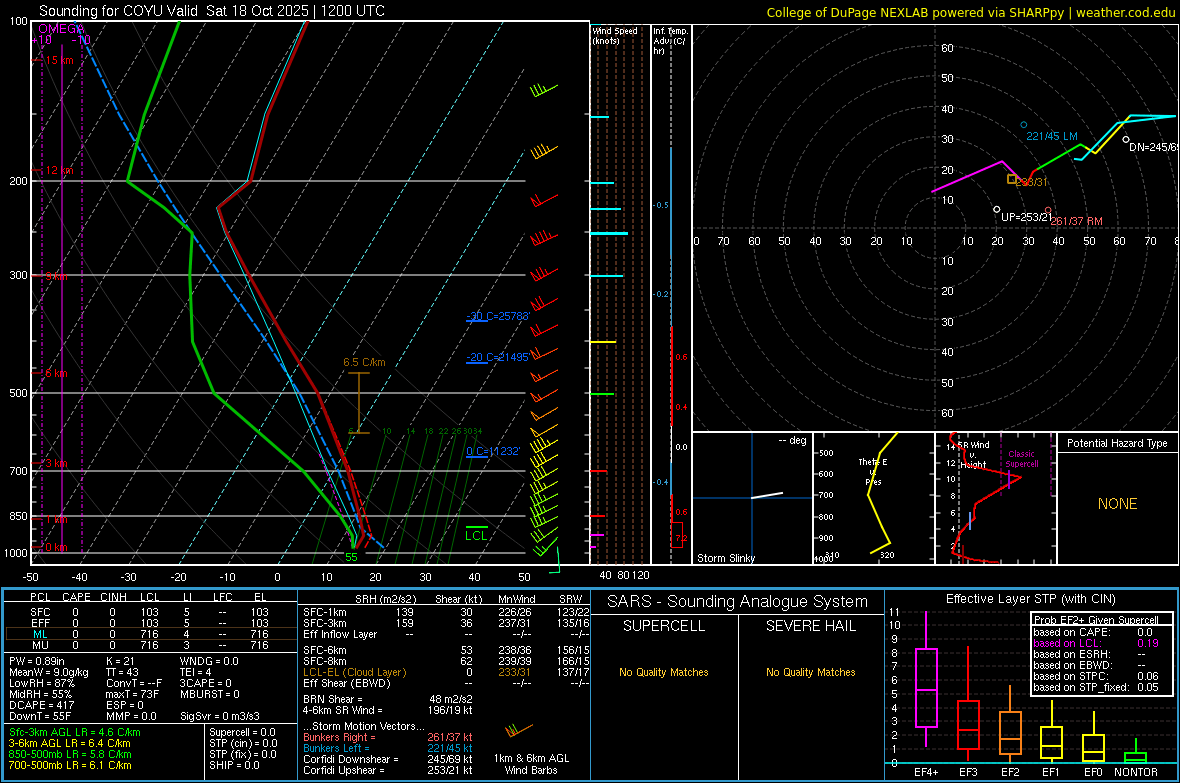Image resolution: width=1180 pixels, height=783 pixels.
Task: Select '3-6km AGL LR = 6.4 C/km' line
Action: pos(70,743)
